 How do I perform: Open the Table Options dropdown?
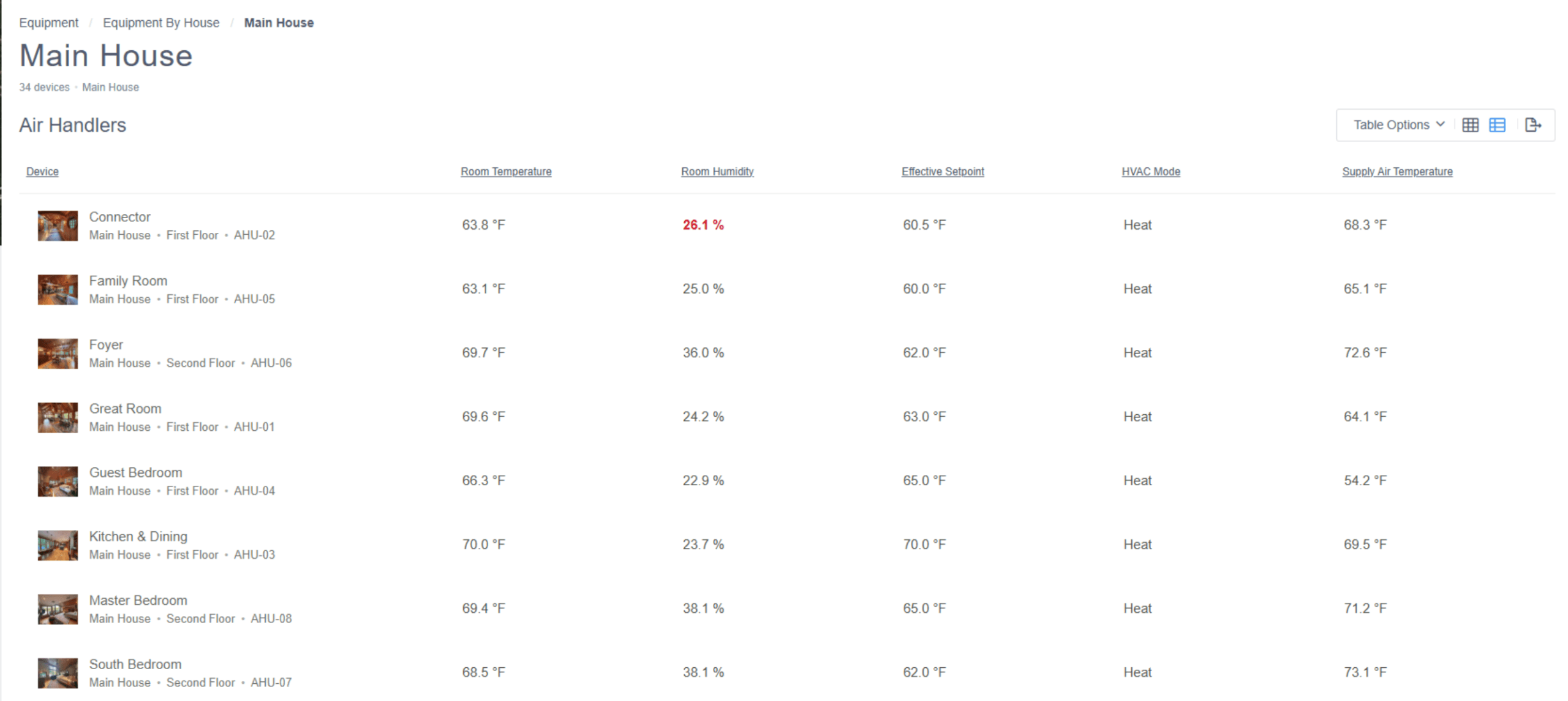click(1398, 125)
